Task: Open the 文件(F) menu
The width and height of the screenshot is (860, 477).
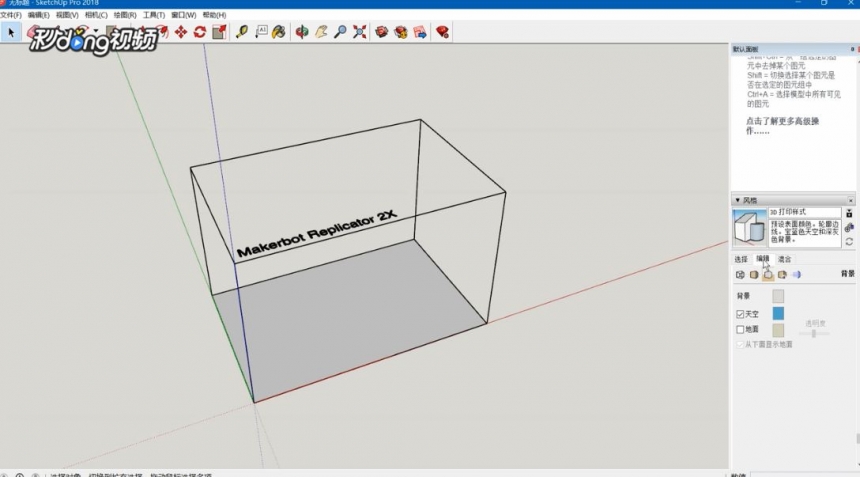Action: [11, 15]
